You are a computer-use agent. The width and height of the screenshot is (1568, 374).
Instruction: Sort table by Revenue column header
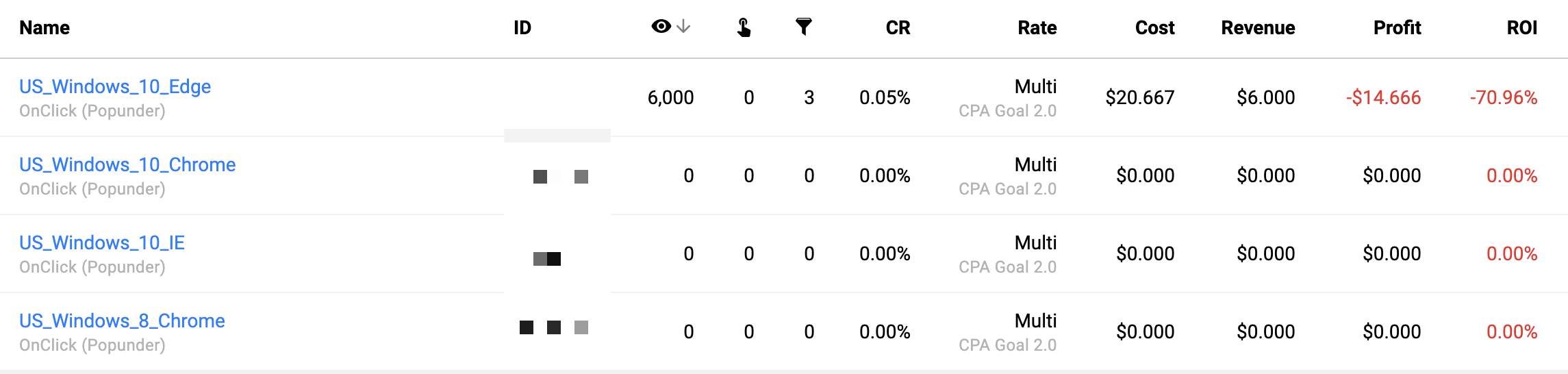tap(1258, 27)
